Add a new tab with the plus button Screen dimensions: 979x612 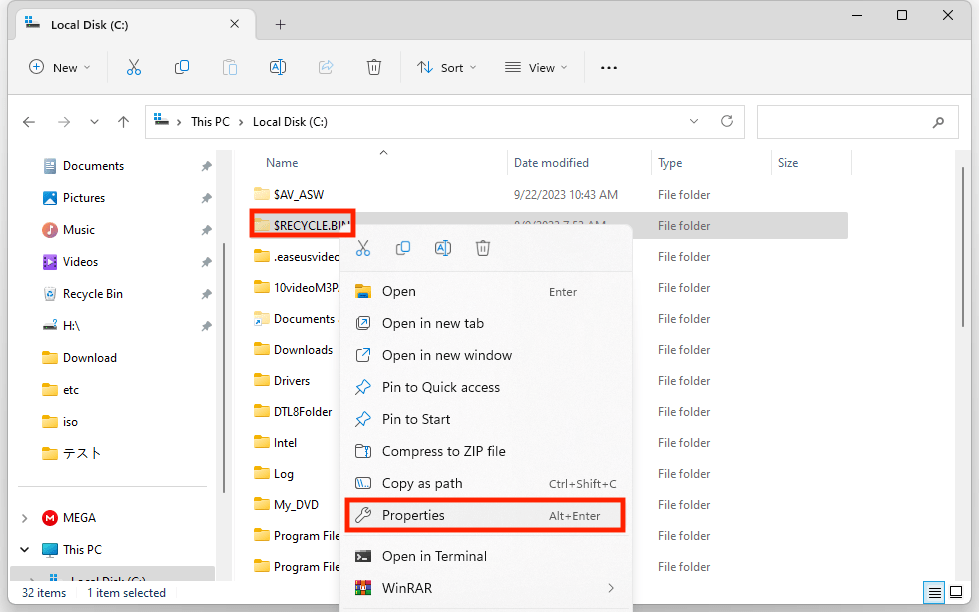click(280, 24)
